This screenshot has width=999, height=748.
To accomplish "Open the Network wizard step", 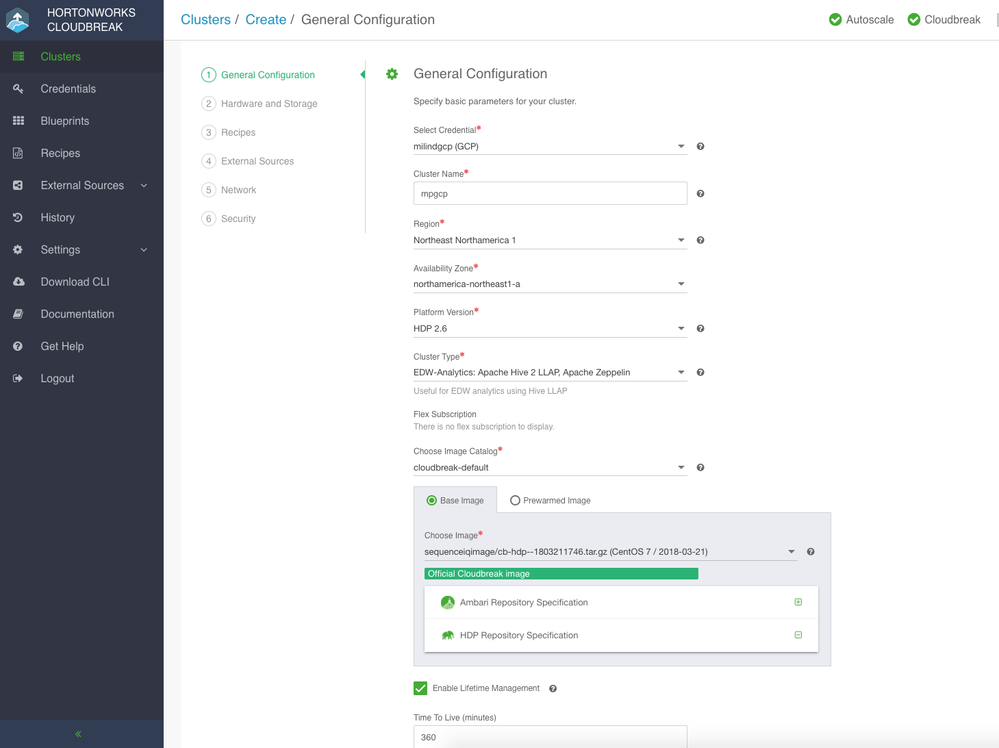I will click(x=238, y=190).
